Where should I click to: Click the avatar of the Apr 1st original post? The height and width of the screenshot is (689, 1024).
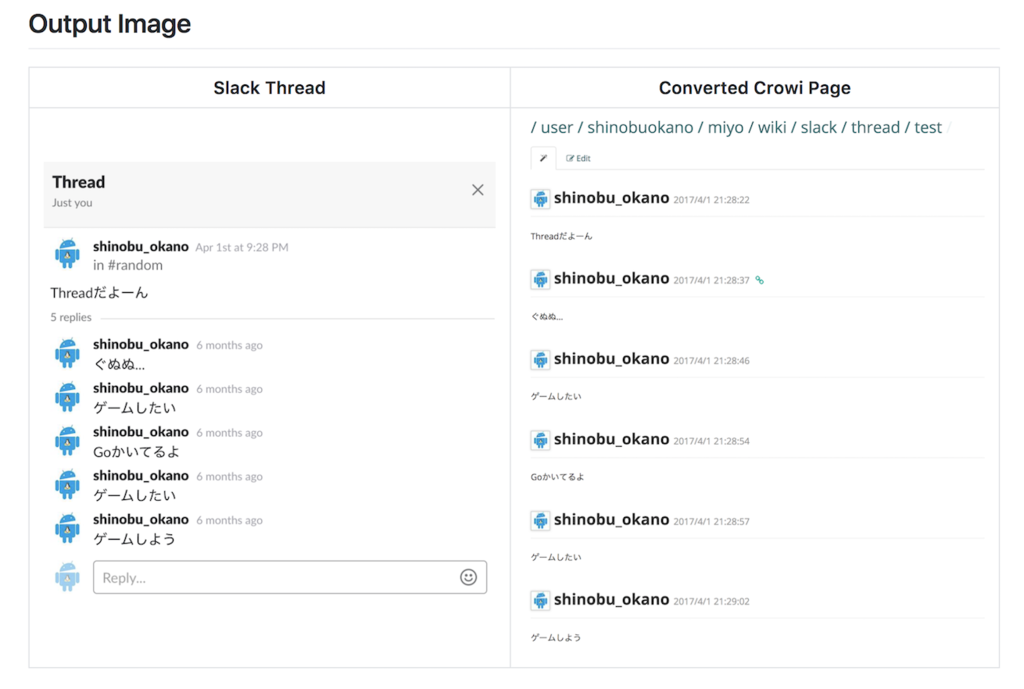67,254
